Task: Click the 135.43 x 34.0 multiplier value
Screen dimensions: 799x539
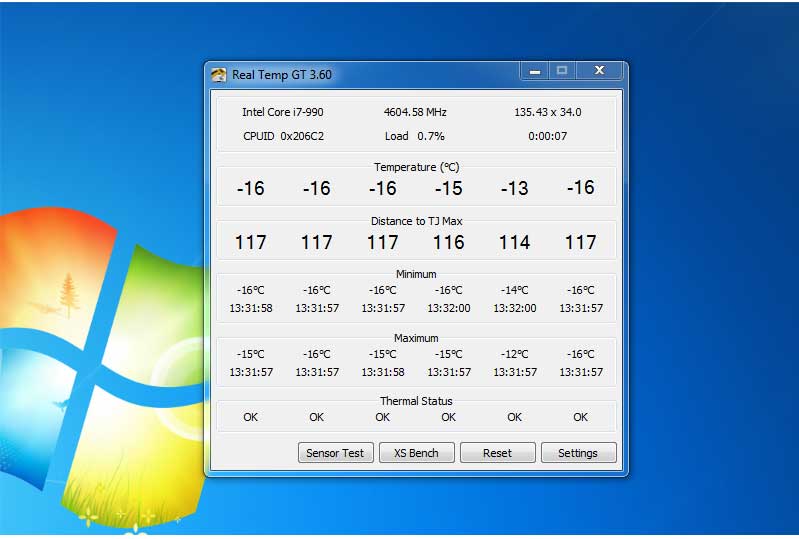Action: point(548,112)
